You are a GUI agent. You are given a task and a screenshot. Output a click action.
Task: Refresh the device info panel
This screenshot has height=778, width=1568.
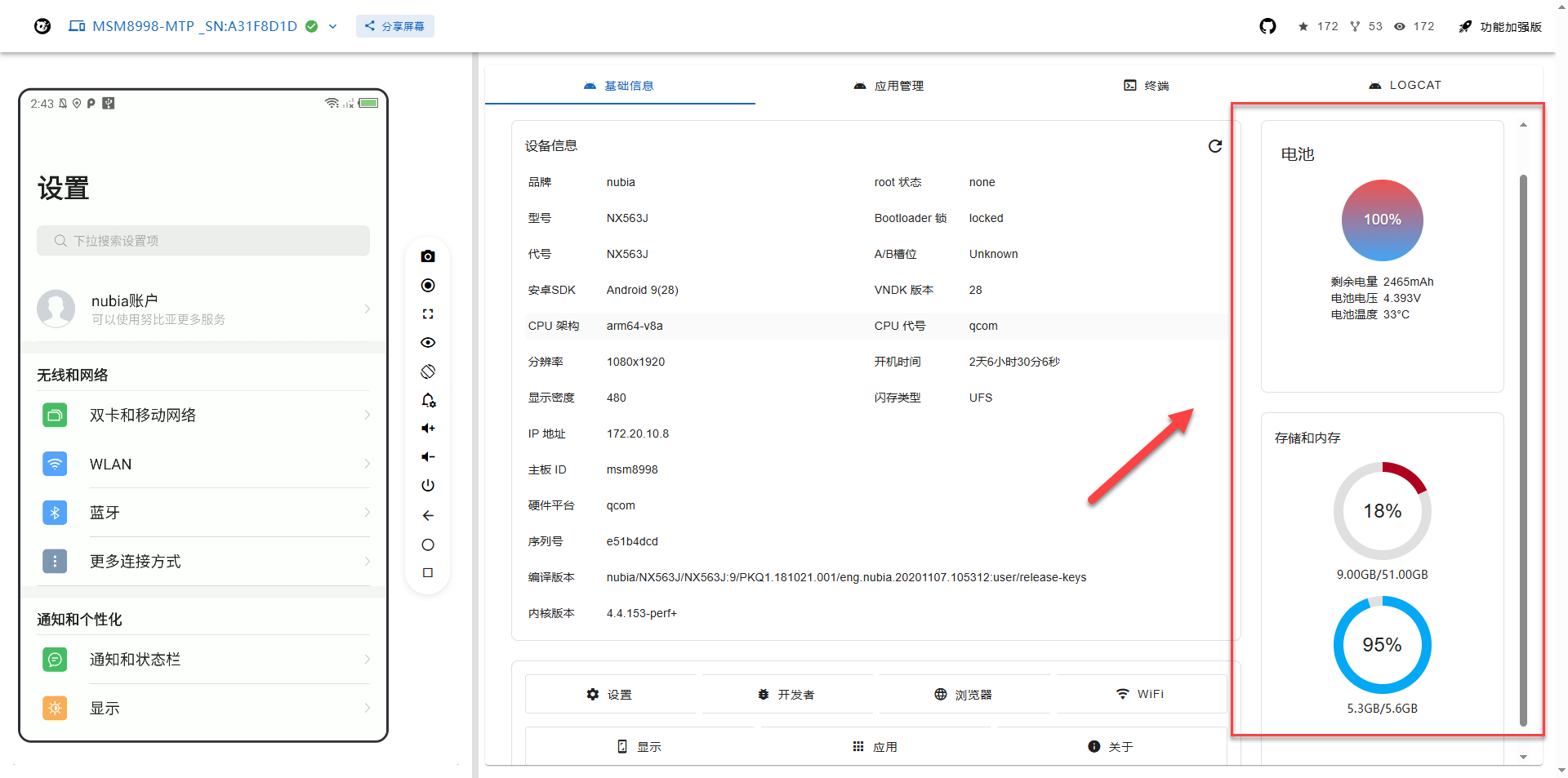pyautogui.click(x=1215, y=146)
